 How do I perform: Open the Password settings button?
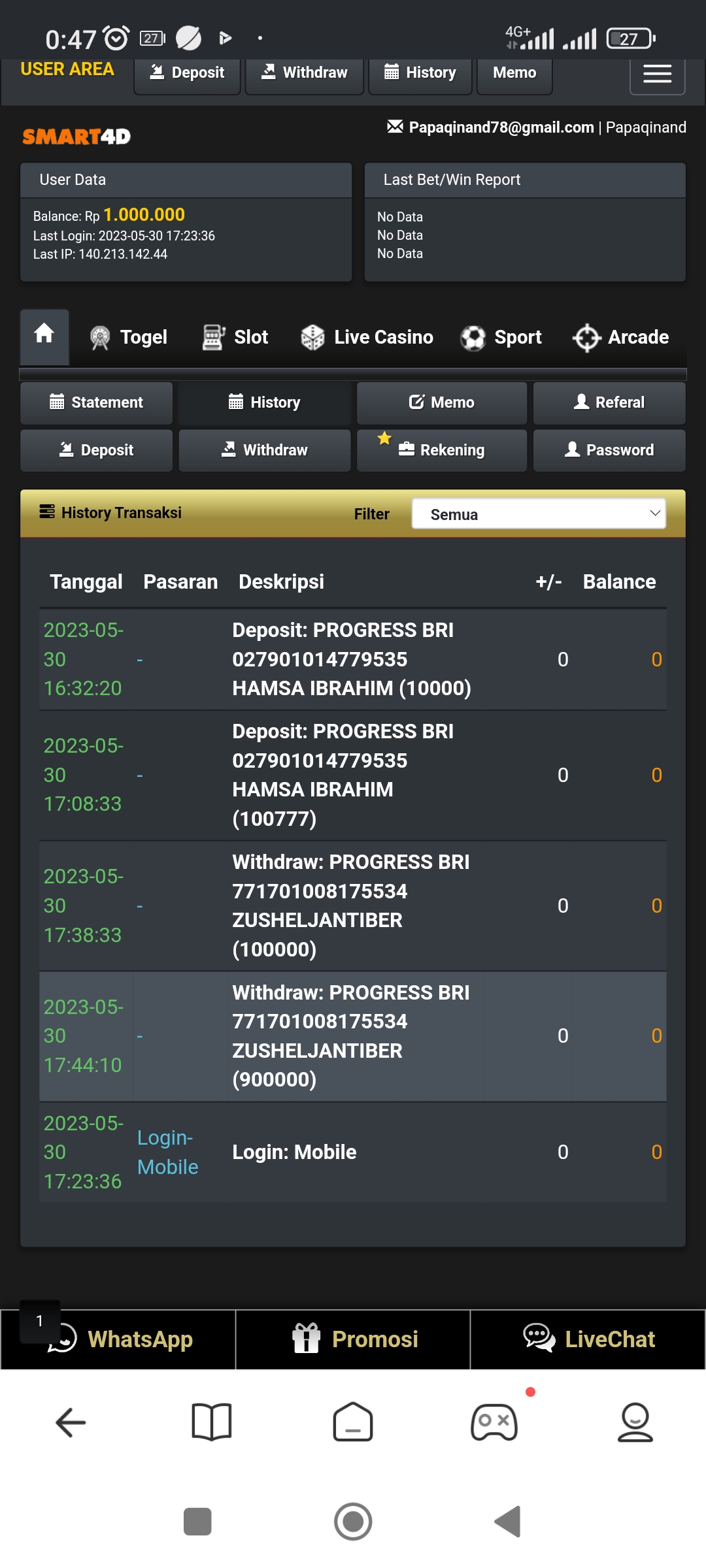click(609, 450)
